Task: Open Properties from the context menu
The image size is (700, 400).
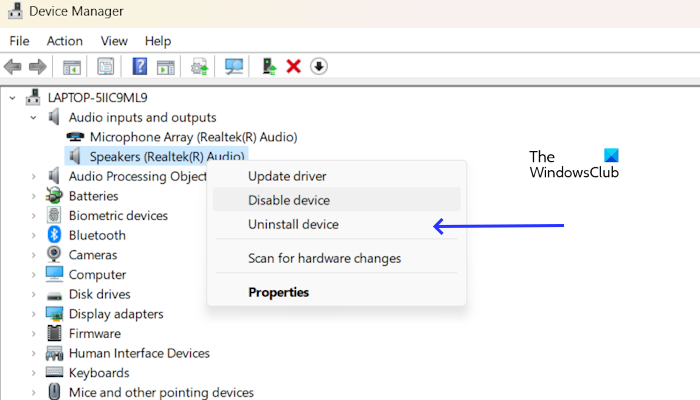Action: coord(278,292)
